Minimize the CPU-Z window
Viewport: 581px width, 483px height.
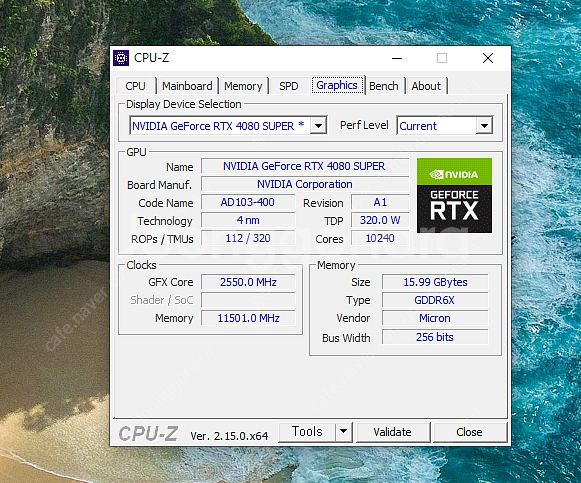pos(397,58)
